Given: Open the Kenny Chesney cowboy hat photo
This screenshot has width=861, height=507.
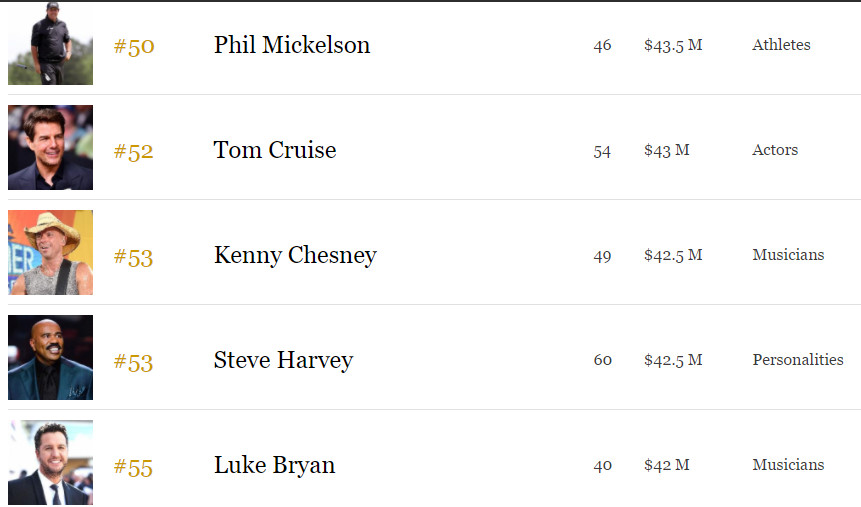Looking at the screenshot, I should [x=51, y=252].
